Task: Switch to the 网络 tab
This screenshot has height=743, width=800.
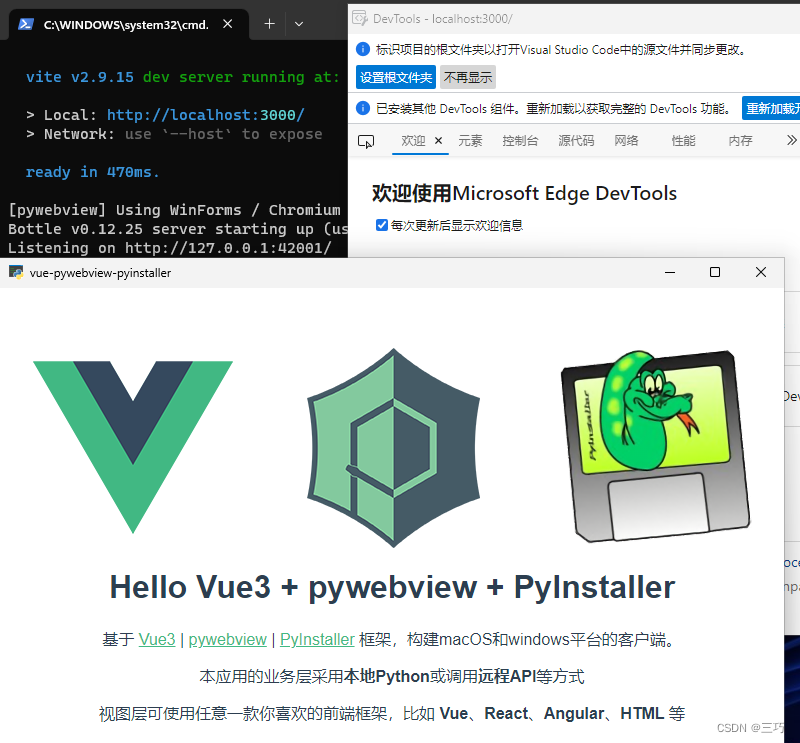Action: click(626, 140)
